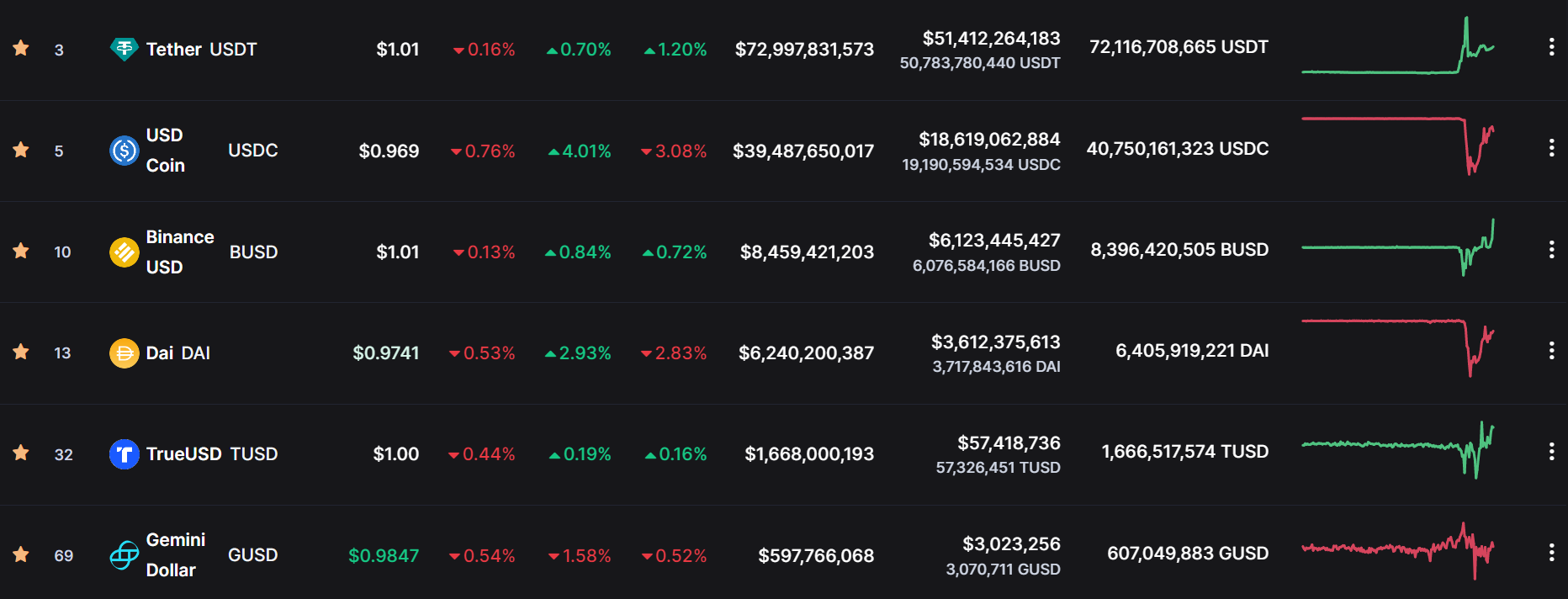View Dai's red 7-day sparkline chart
Viewport: 1568px width, 599px height.
1397,347
